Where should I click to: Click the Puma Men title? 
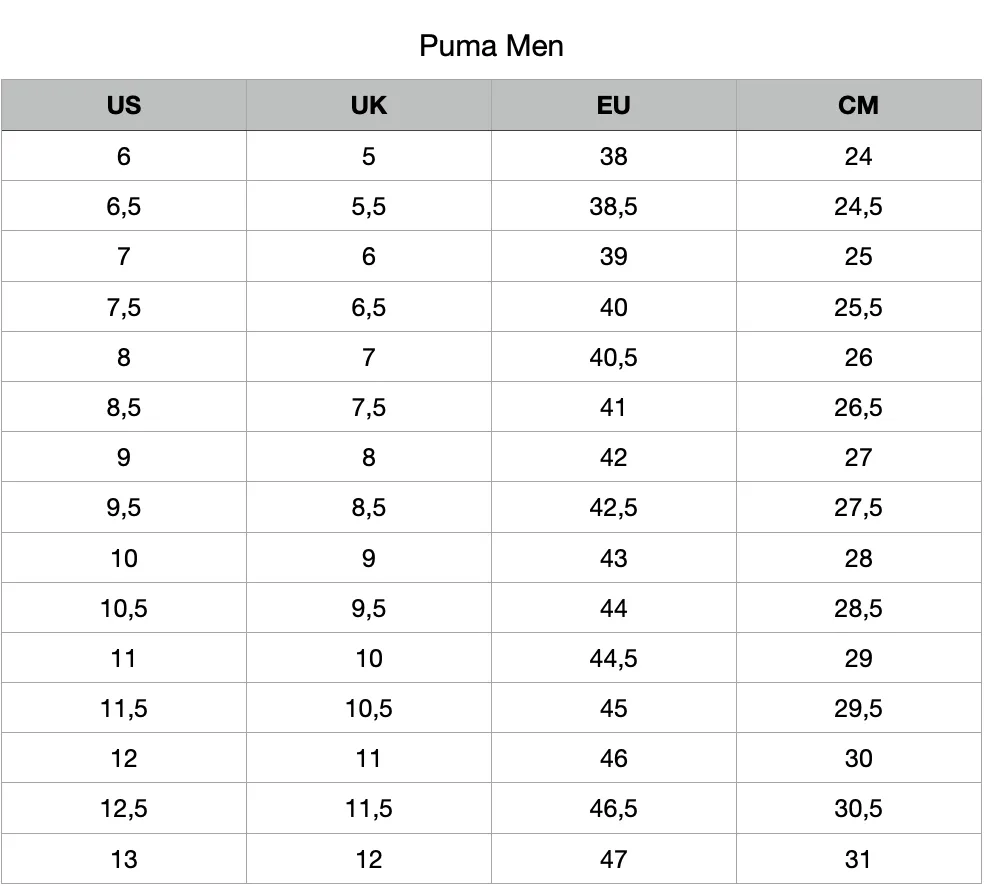[x=491, y=46]
